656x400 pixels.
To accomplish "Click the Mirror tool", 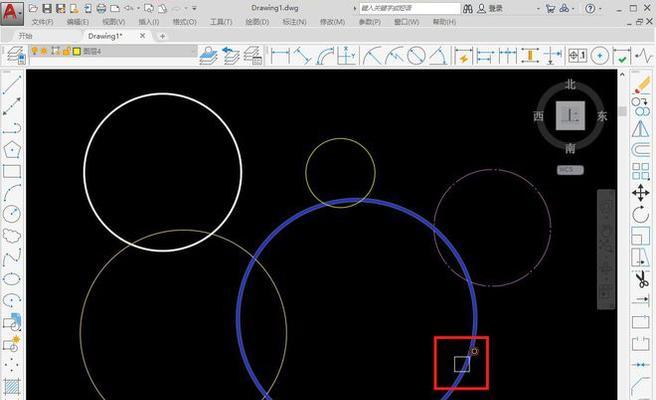I will 641,128.
